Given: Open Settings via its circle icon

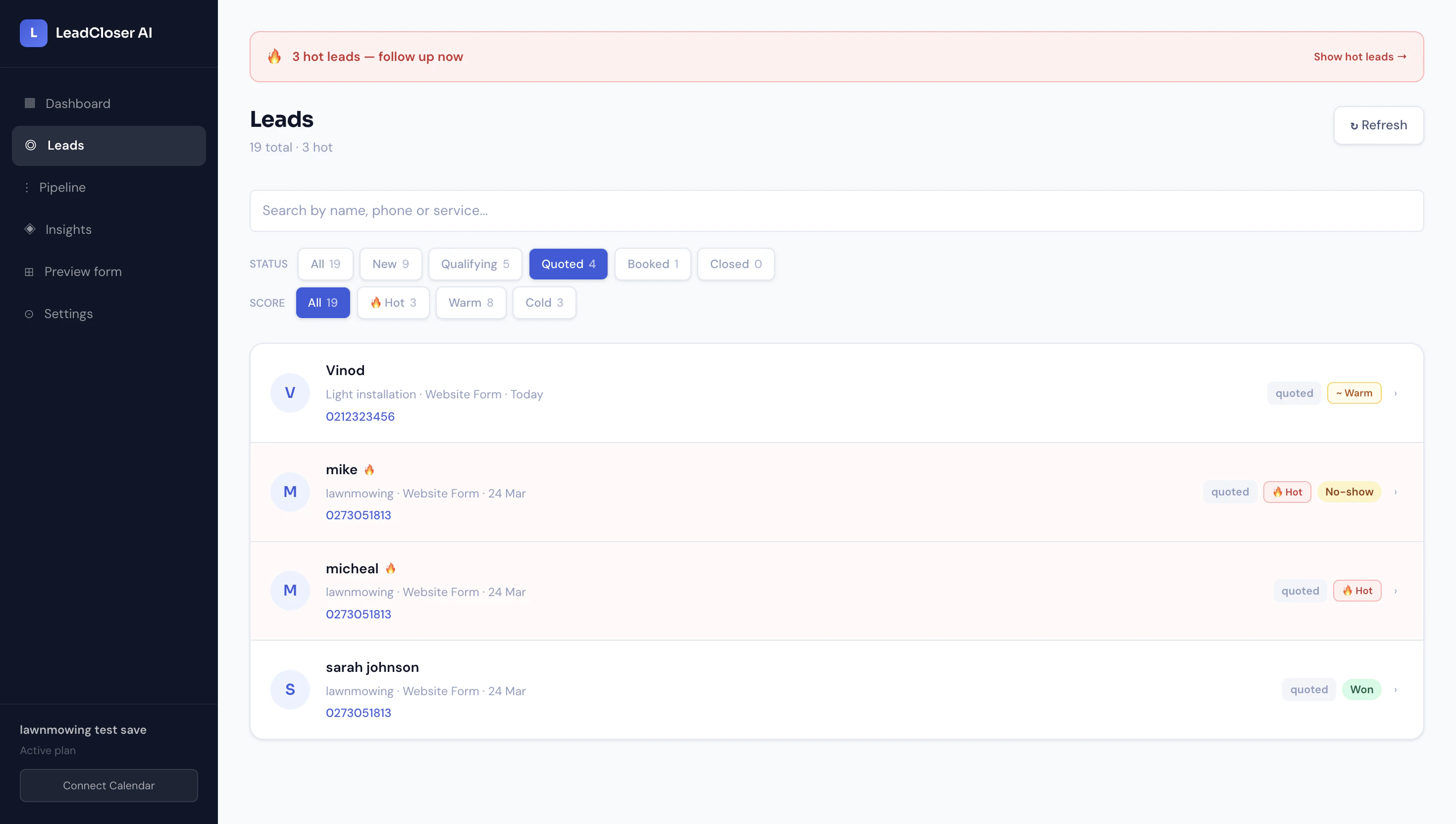Looking at the screenshot, I should click(29, 314).
